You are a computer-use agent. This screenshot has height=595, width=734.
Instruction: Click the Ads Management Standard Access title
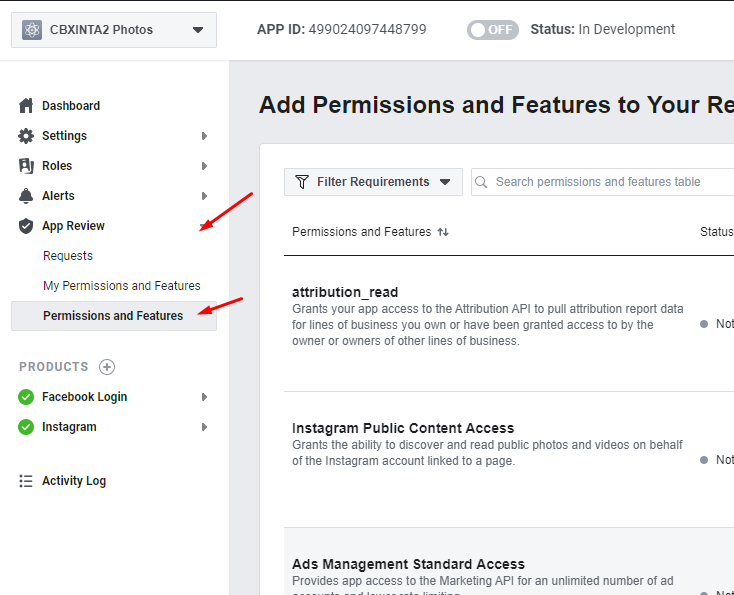pos(408,564)
